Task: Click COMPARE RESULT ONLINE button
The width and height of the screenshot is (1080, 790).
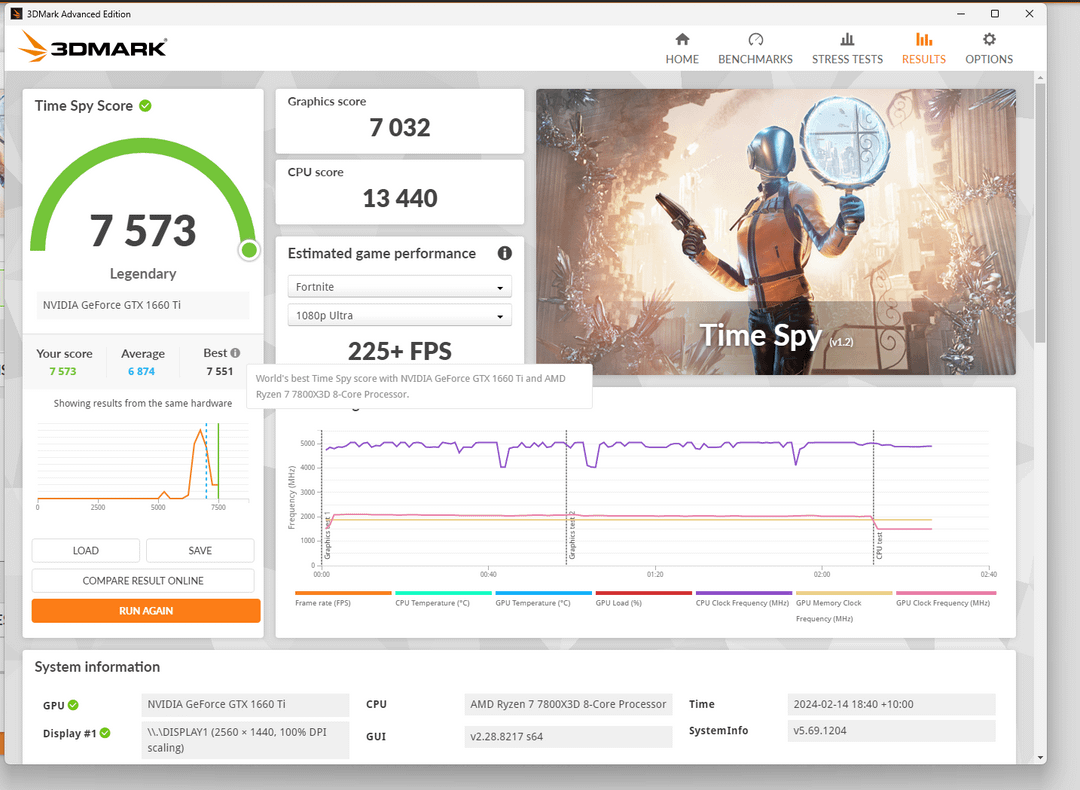Action: (x=143, y=581)
